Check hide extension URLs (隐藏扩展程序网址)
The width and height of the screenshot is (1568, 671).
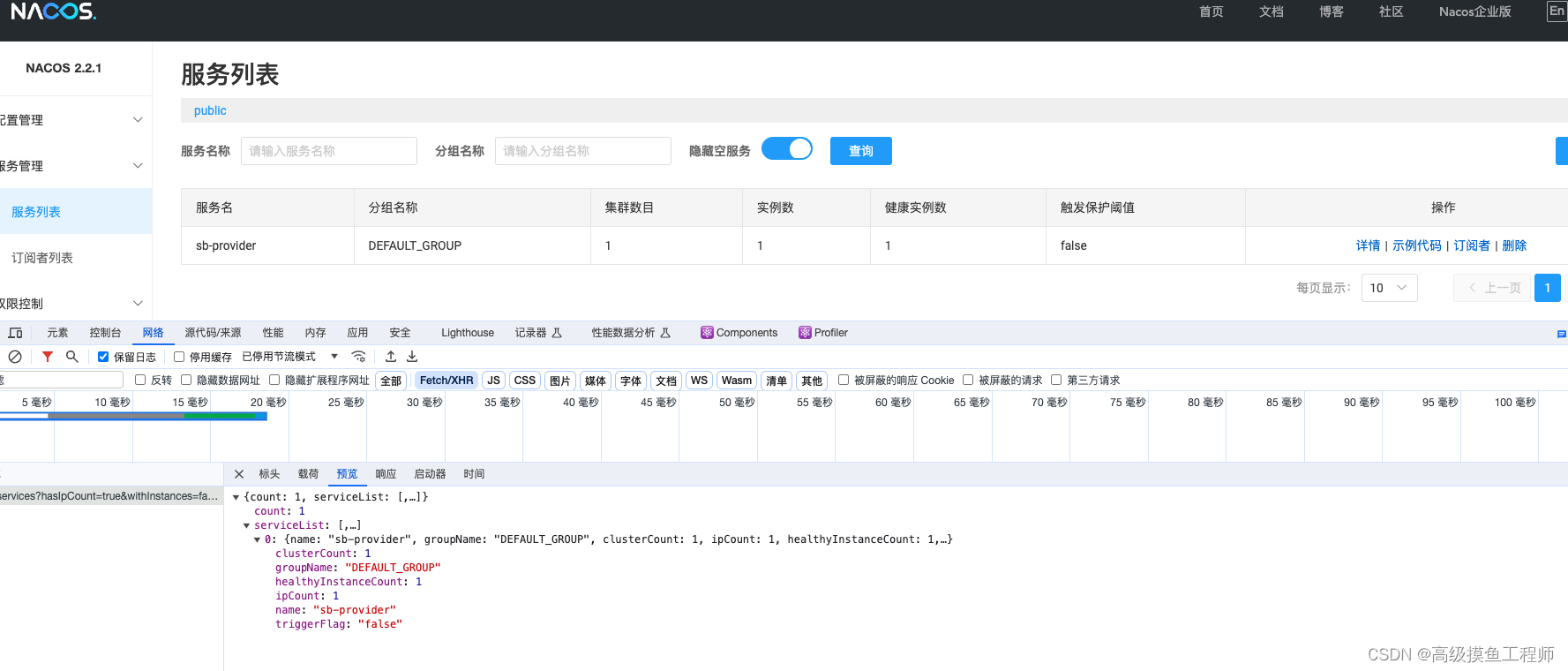274,380
